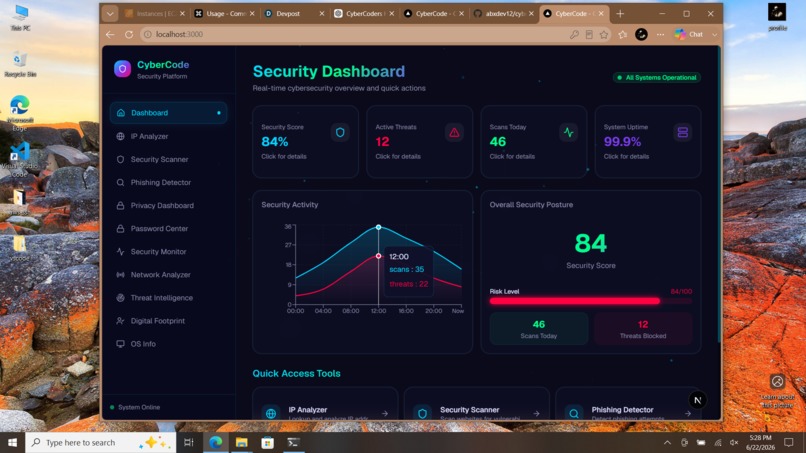The height and width of the screenshot is (453, 806).
Task: Click the 12 Threats Blocked tile
Action: coord(643,329)
